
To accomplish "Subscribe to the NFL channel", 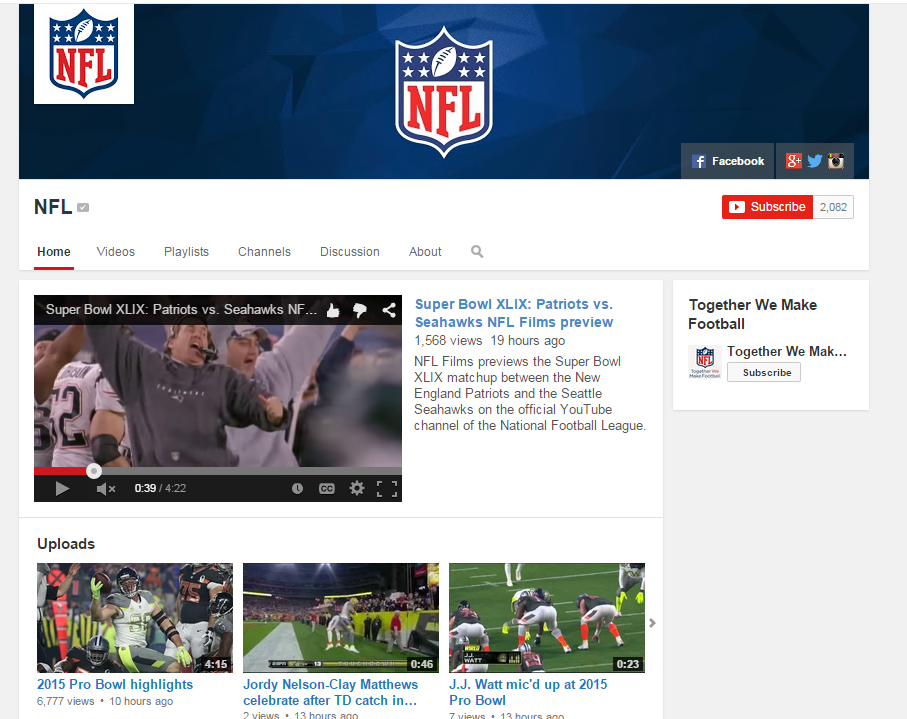I will (767, 207).
